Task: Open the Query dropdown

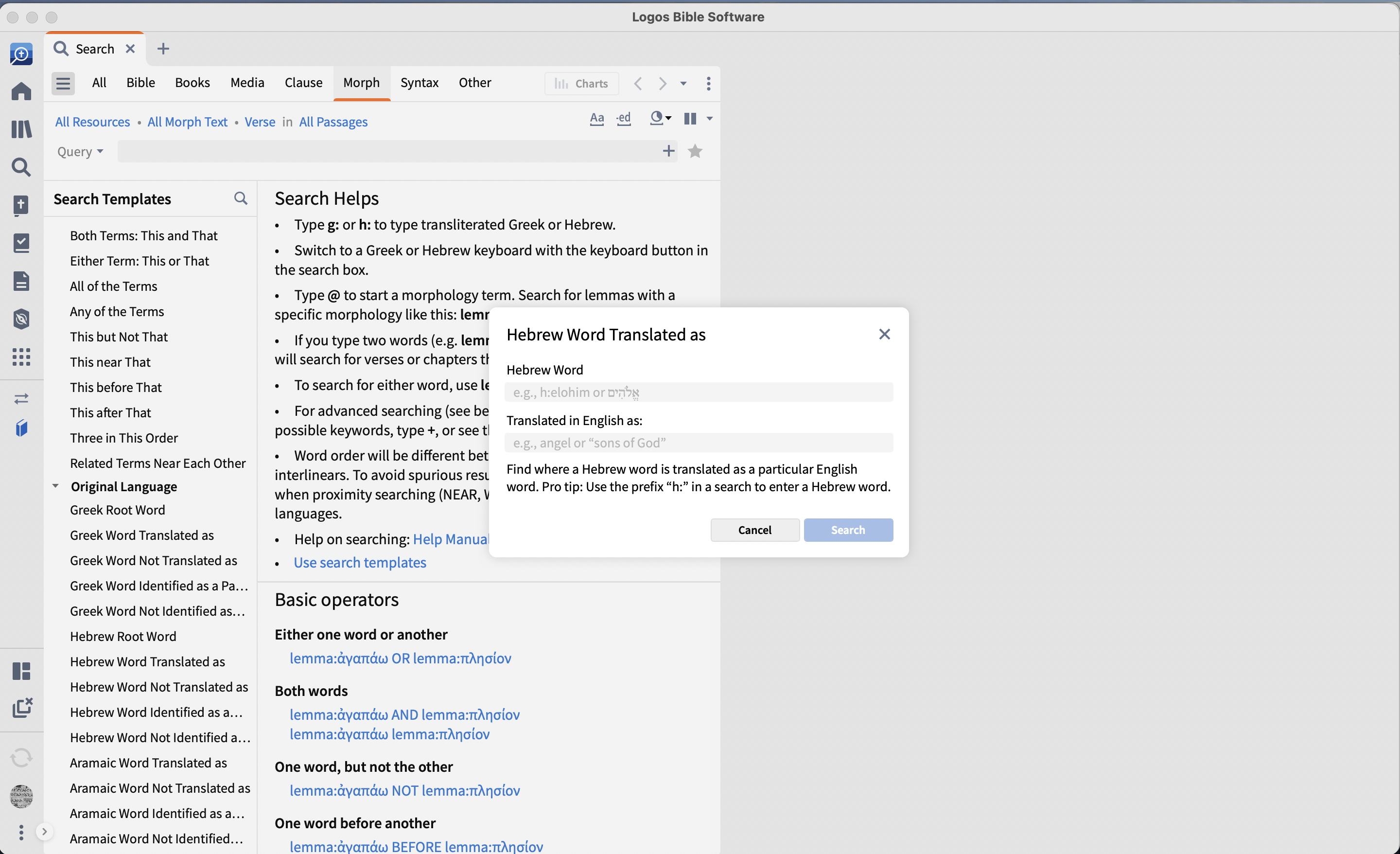Action: point(80,151)
